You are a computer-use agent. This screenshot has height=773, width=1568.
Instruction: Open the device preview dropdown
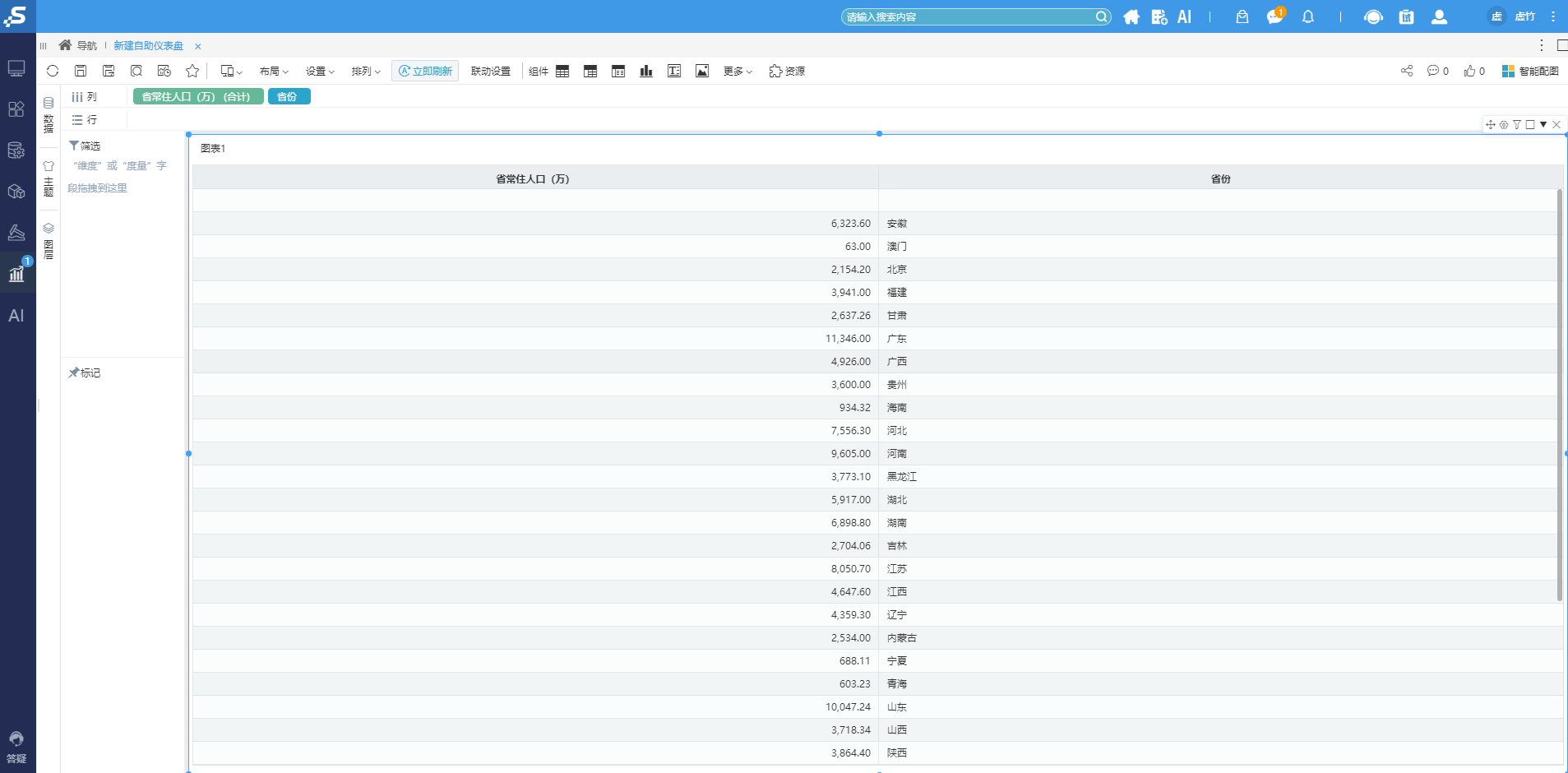click(231, 72)
